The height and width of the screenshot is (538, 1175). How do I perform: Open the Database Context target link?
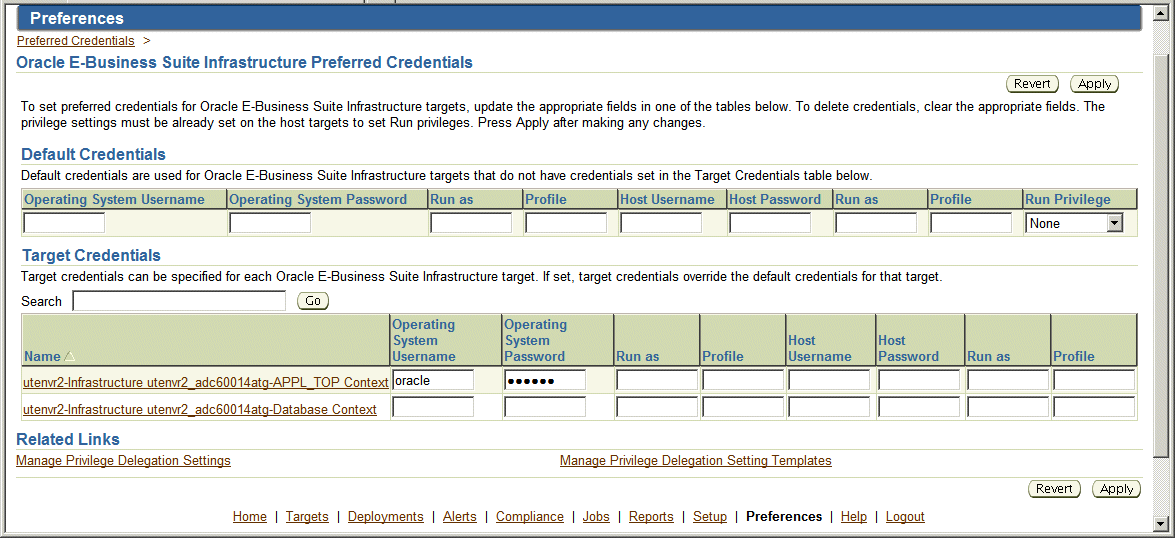tap(200, 409)
